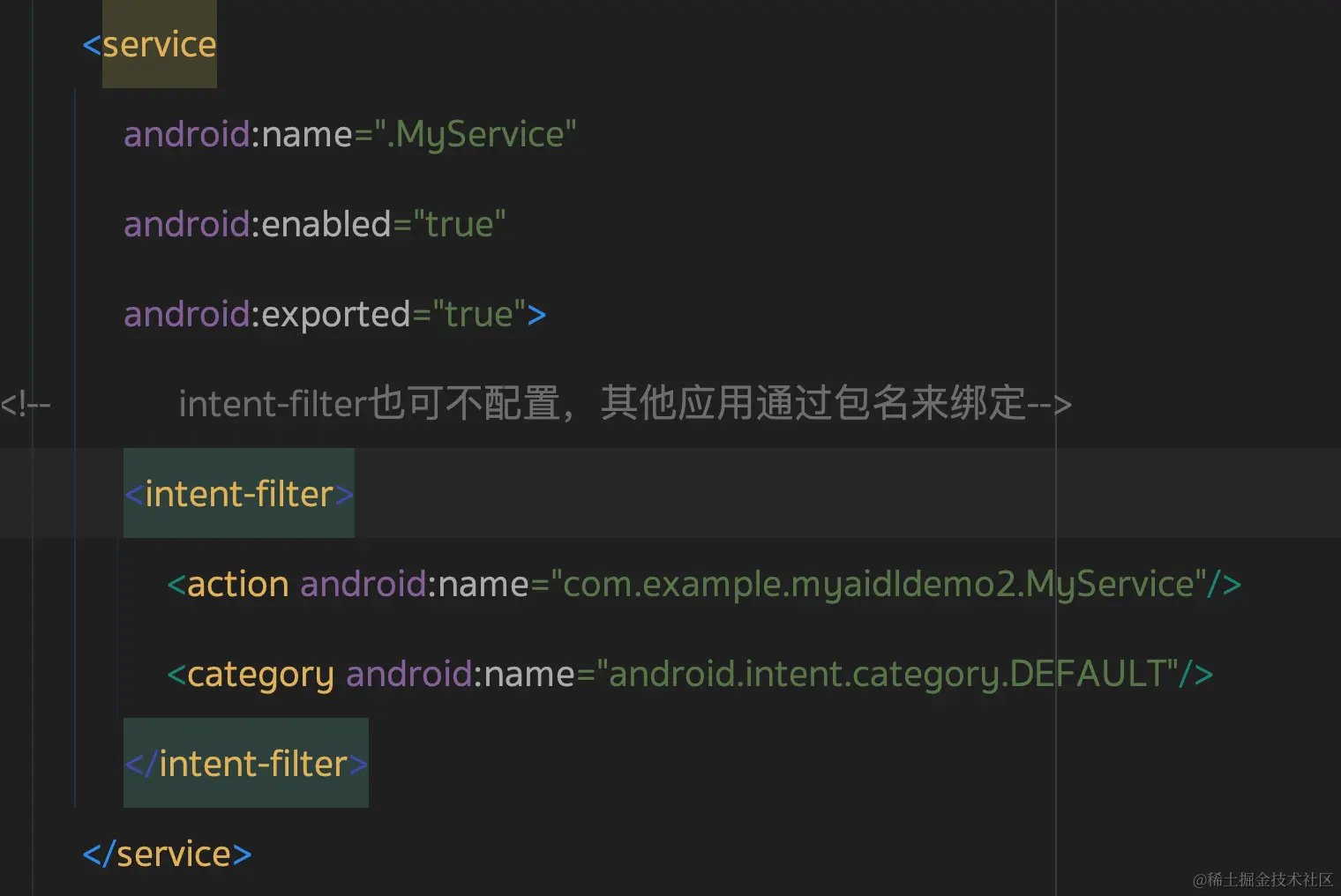Click the comment end marker -->
This screenshot has width=1341, height=896.
(1050, 405)
